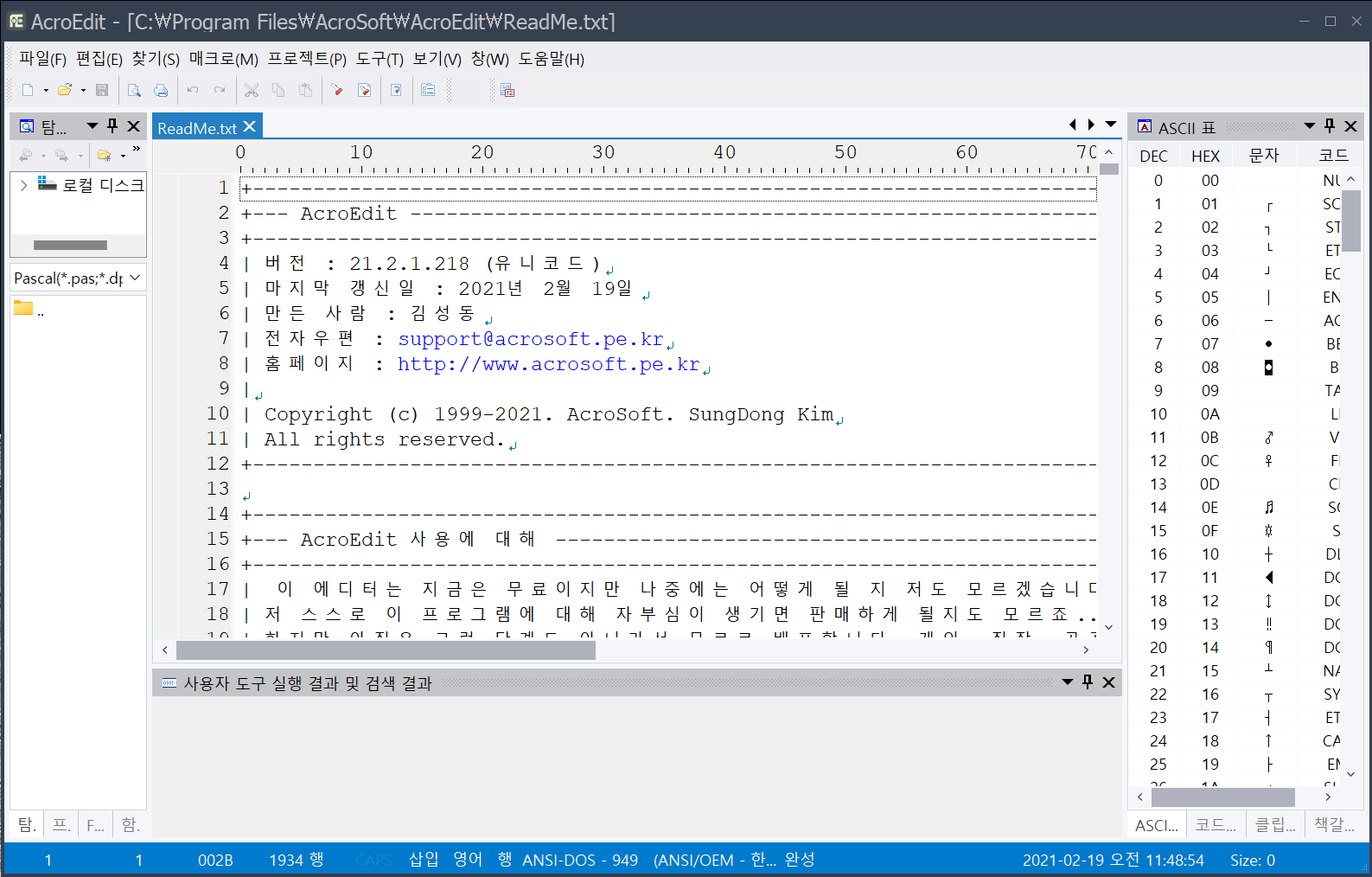The height and width of the screenshot is (877, 1372).
Task: Open the 찾기(S) menu
Action: point(156,59)
